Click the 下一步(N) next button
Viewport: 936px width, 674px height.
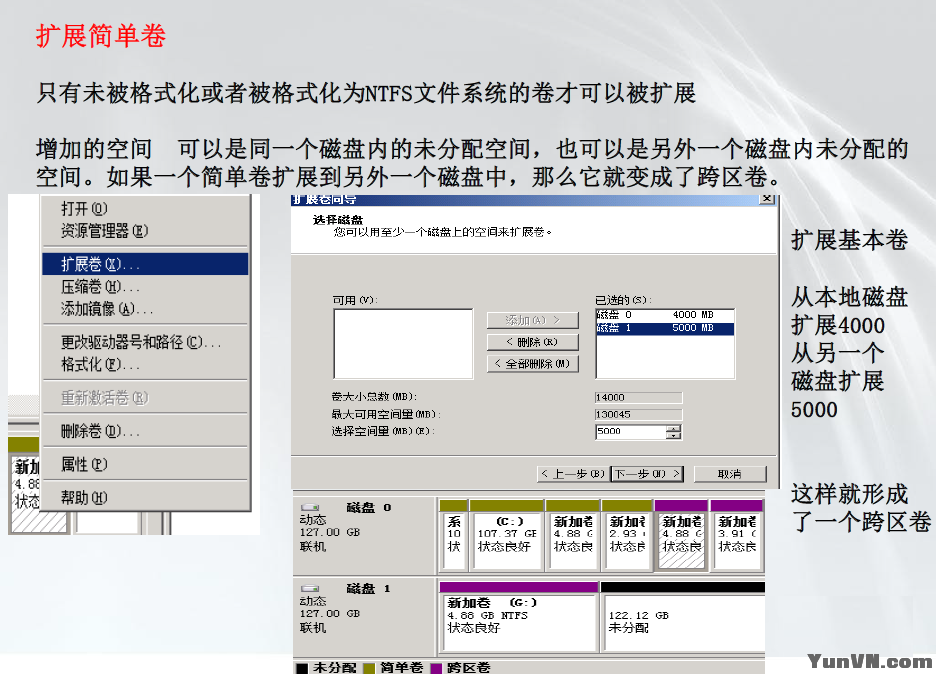click(647, 474)
